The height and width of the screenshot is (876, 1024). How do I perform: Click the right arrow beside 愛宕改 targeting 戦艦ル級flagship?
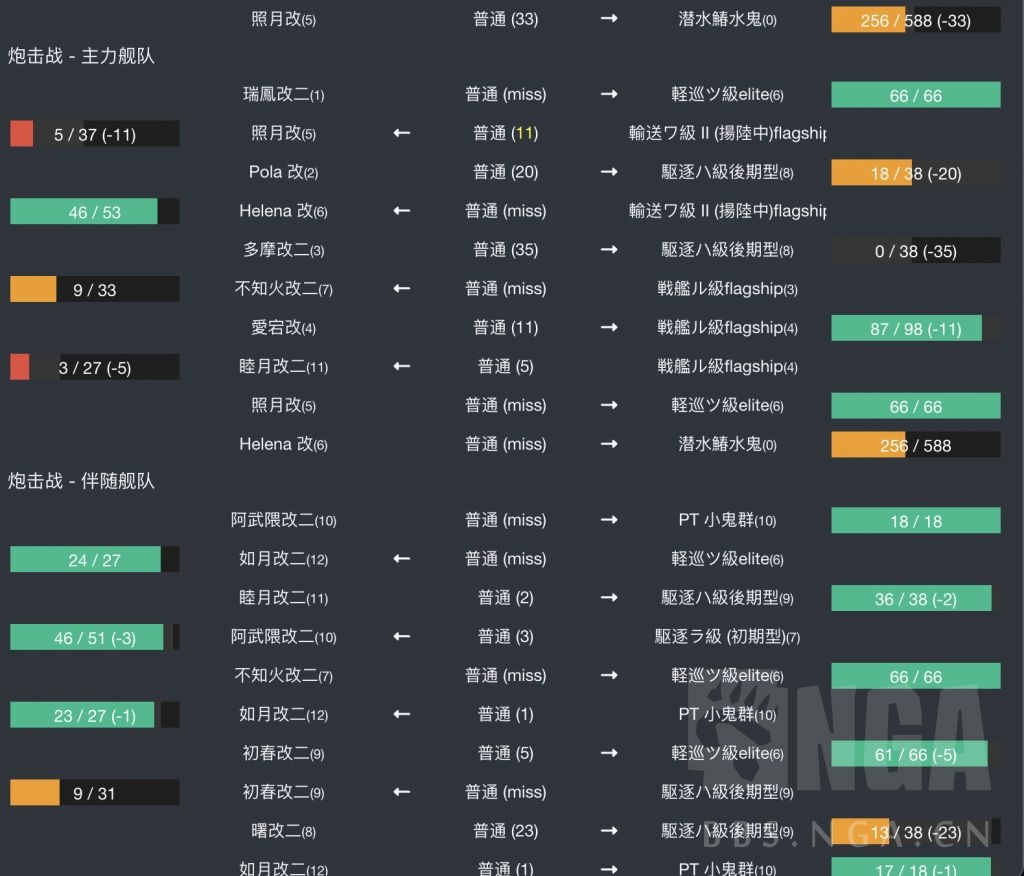(x=609, y=327)
